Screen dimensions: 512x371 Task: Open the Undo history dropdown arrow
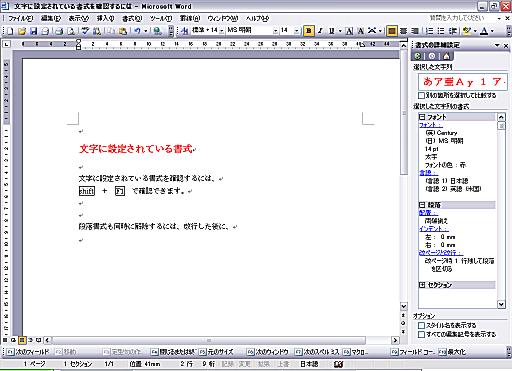tap(146, 31)
